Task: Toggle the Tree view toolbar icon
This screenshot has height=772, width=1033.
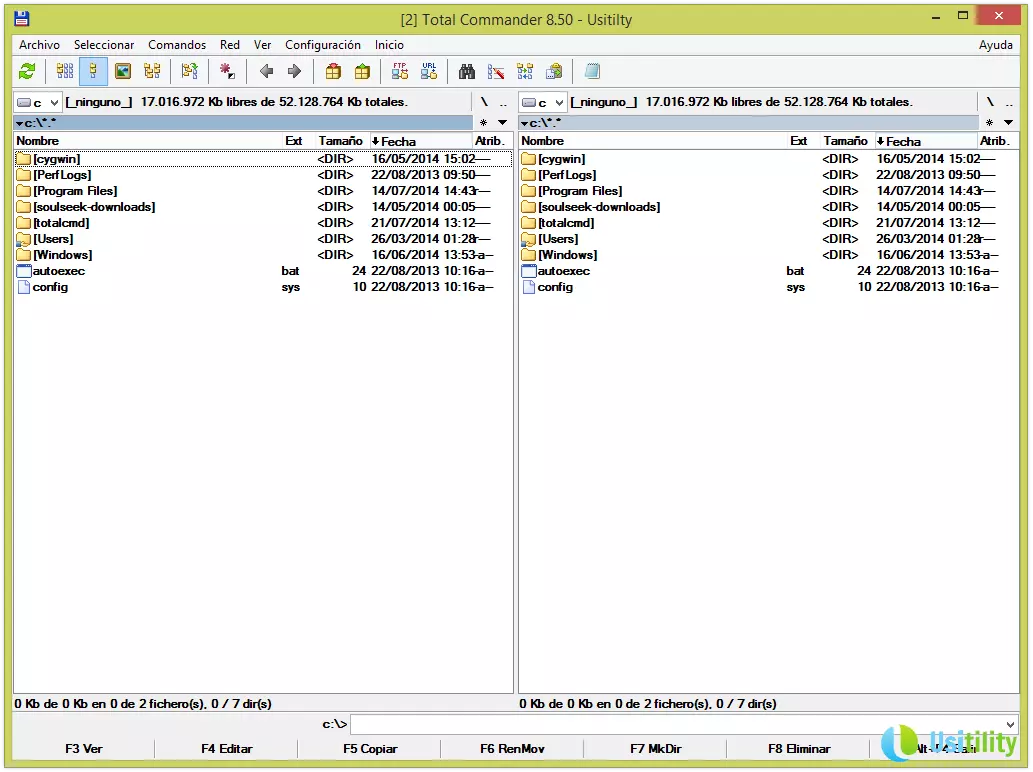Action: [x=152, y=71]
